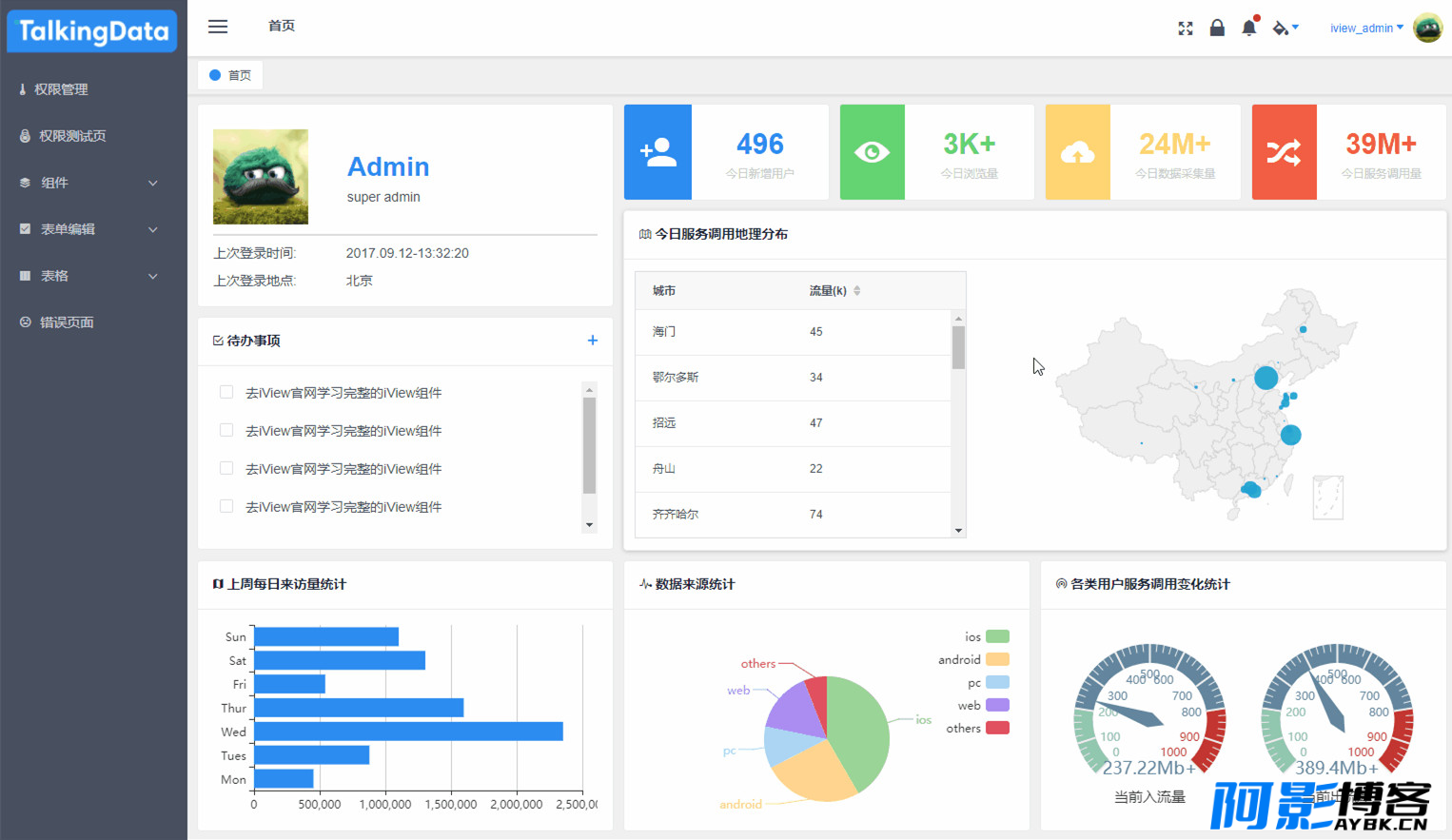
Task: Toggle the ios legend color swatch
Action: pos(997,636)
